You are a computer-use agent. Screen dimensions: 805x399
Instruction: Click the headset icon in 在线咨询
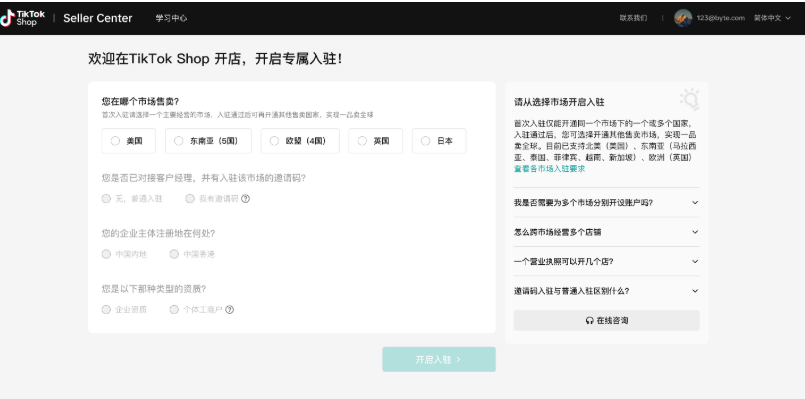(589, 320)
